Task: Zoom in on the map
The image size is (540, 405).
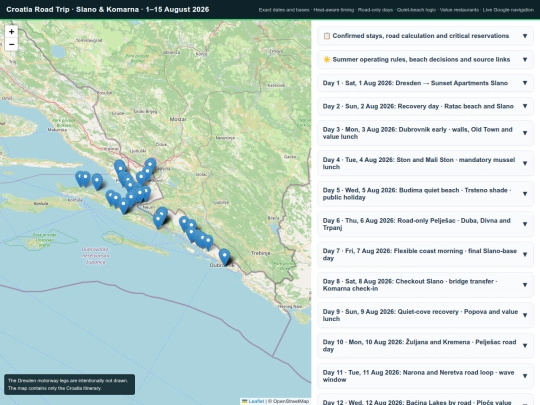Action: (11, 32)
